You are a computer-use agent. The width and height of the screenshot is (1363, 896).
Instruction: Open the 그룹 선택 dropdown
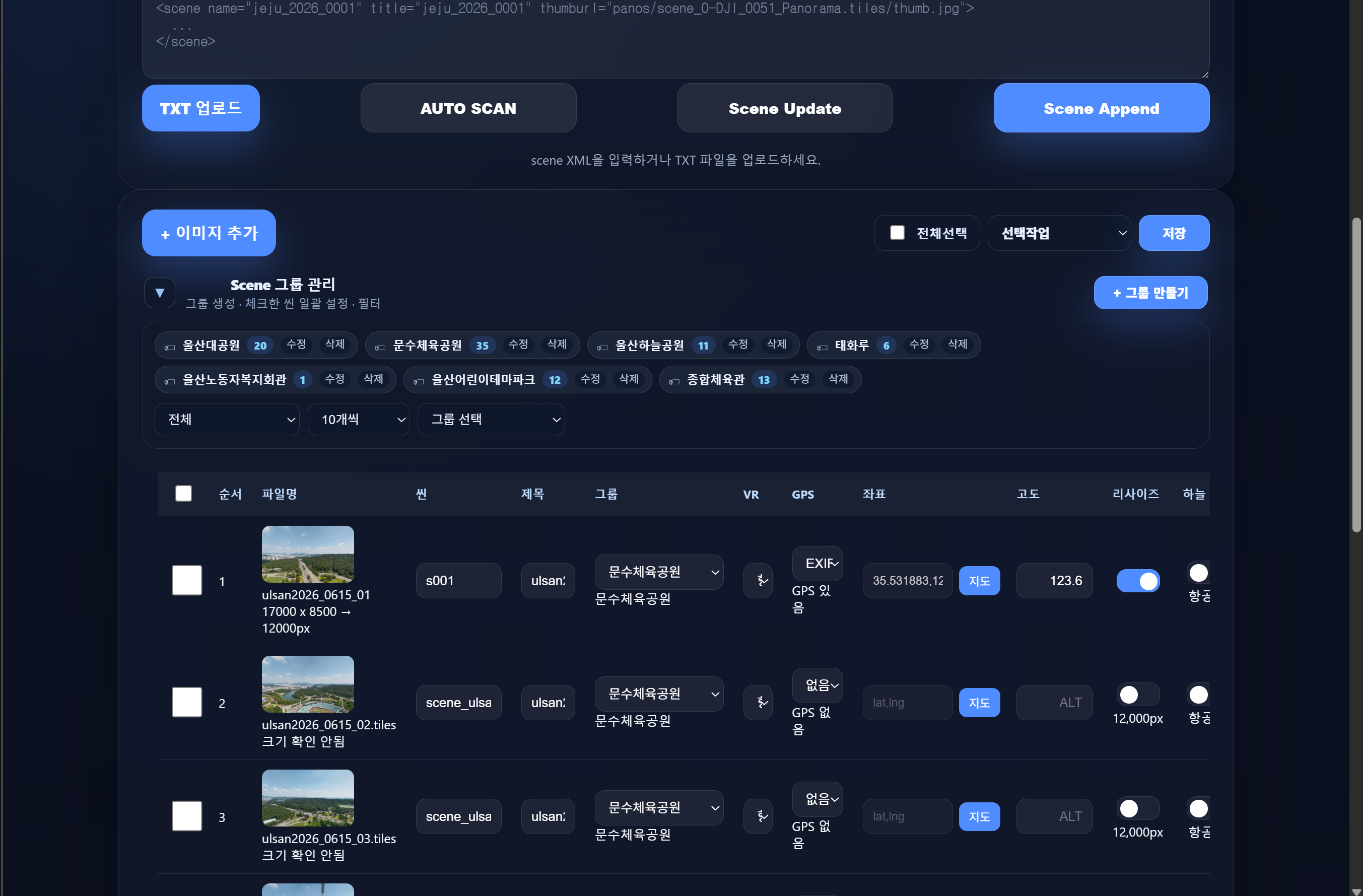[x=492, y=420]
